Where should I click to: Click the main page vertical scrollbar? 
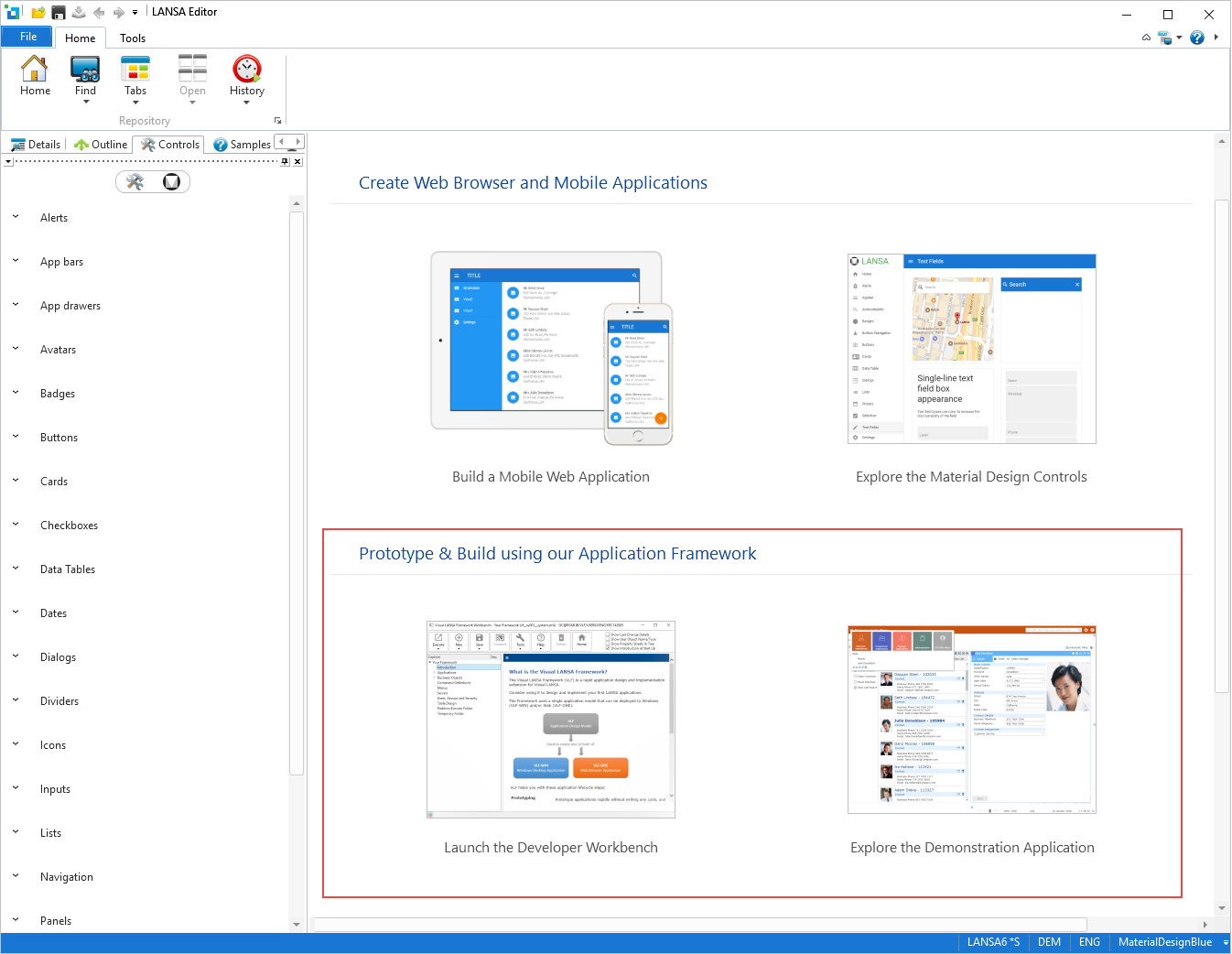pos(1222,444)
